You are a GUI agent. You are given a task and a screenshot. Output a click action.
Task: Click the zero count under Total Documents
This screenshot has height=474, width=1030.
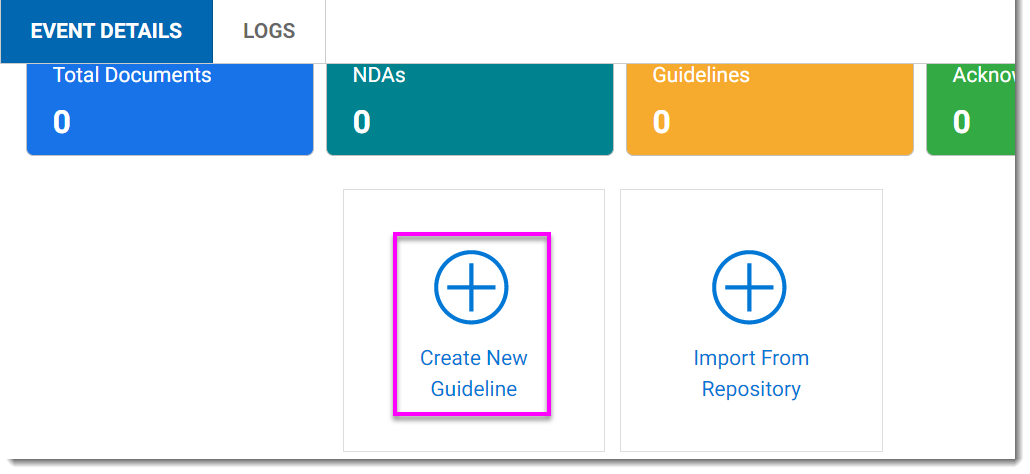point(62,122)
